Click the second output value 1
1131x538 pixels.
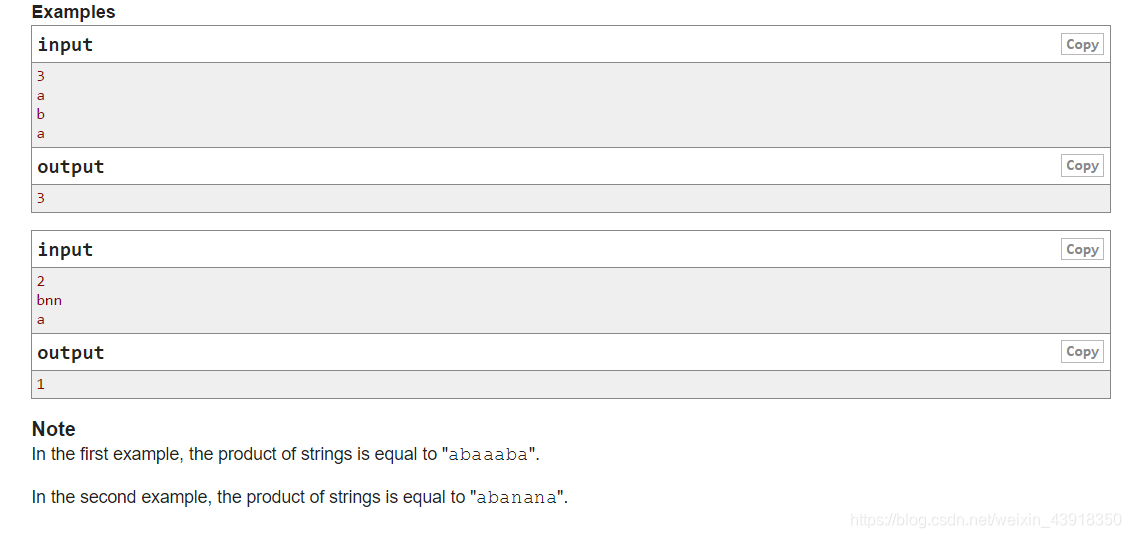40,384
